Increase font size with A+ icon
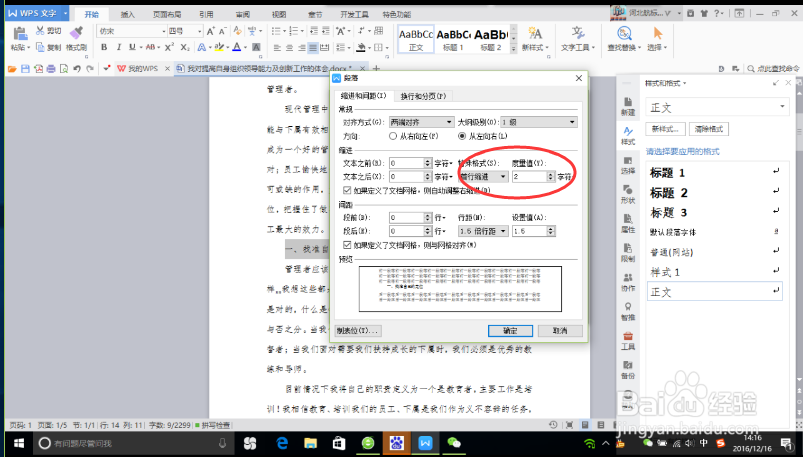The height and width of the screenshot is (457, 803). (210, 31)
